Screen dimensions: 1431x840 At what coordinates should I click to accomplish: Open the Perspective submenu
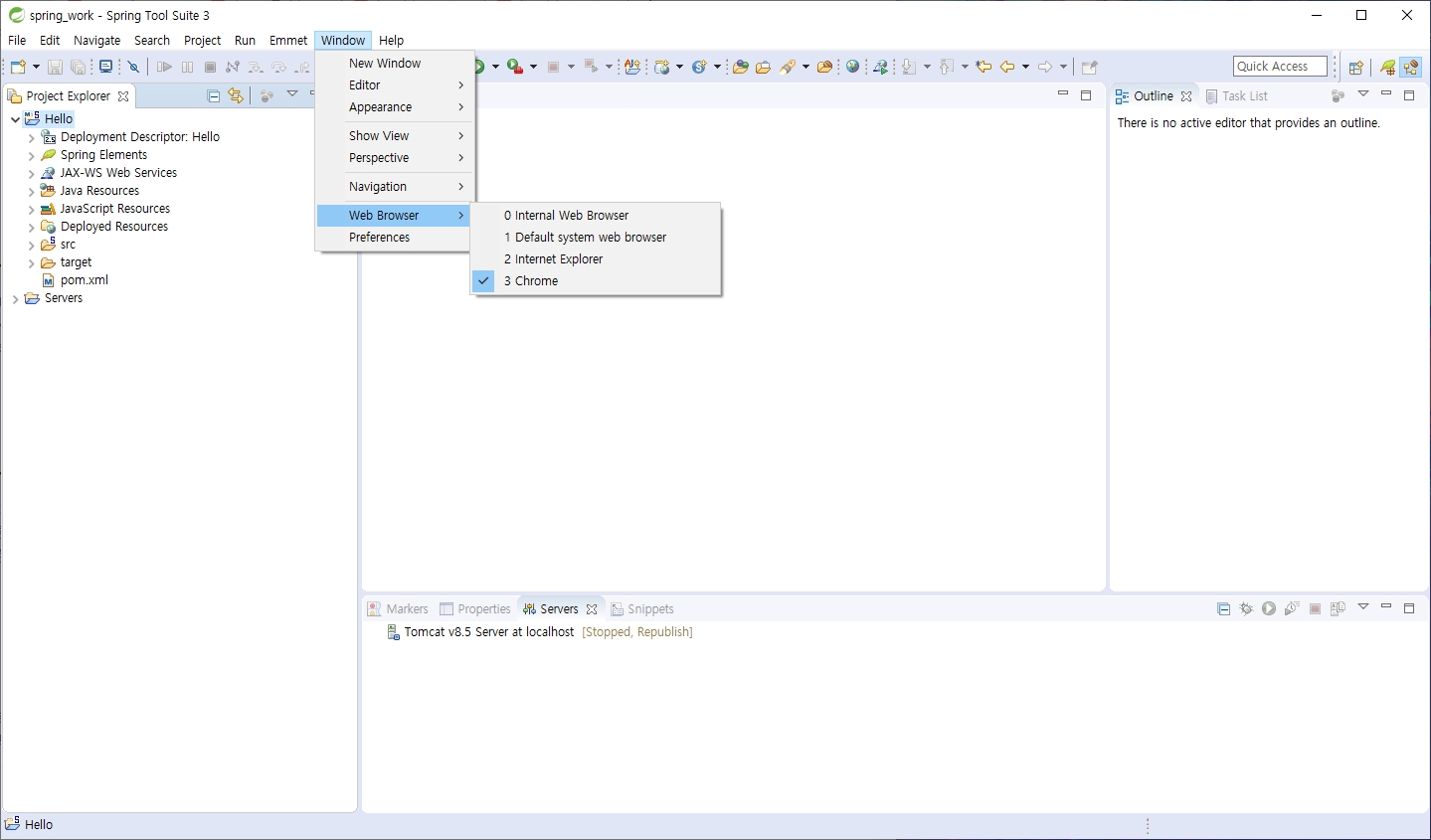(x=393, y=158)
